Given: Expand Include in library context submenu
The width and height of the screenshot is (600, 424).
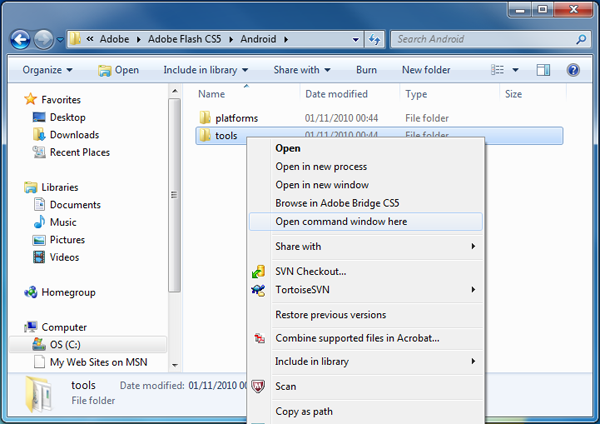Looking at the screenshot, I should (x=366, y=361).
